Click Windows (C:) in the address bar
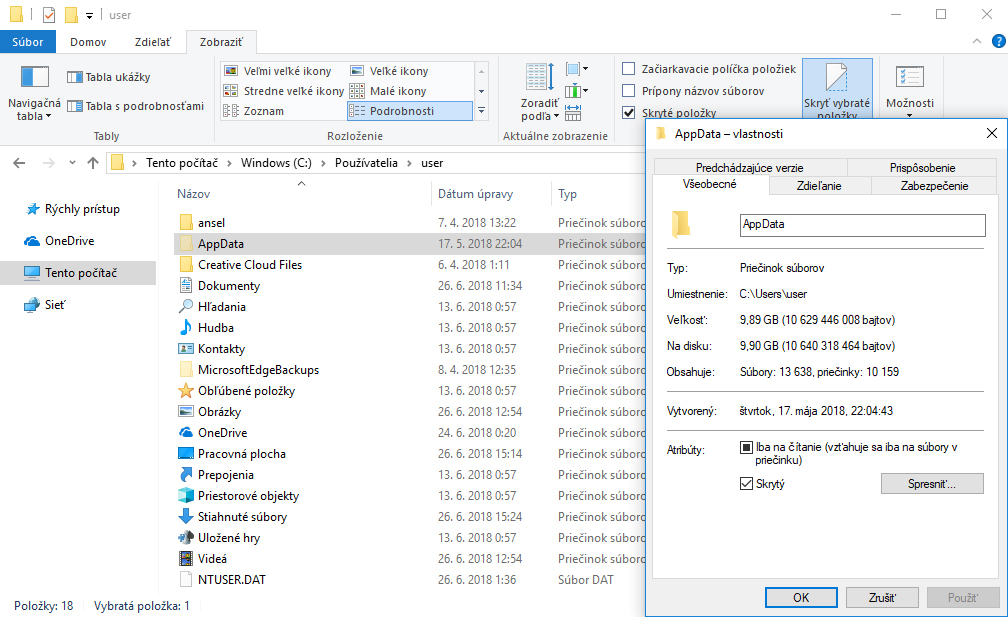The height and width of the screenshot is (617, 1008). point(276,163)
